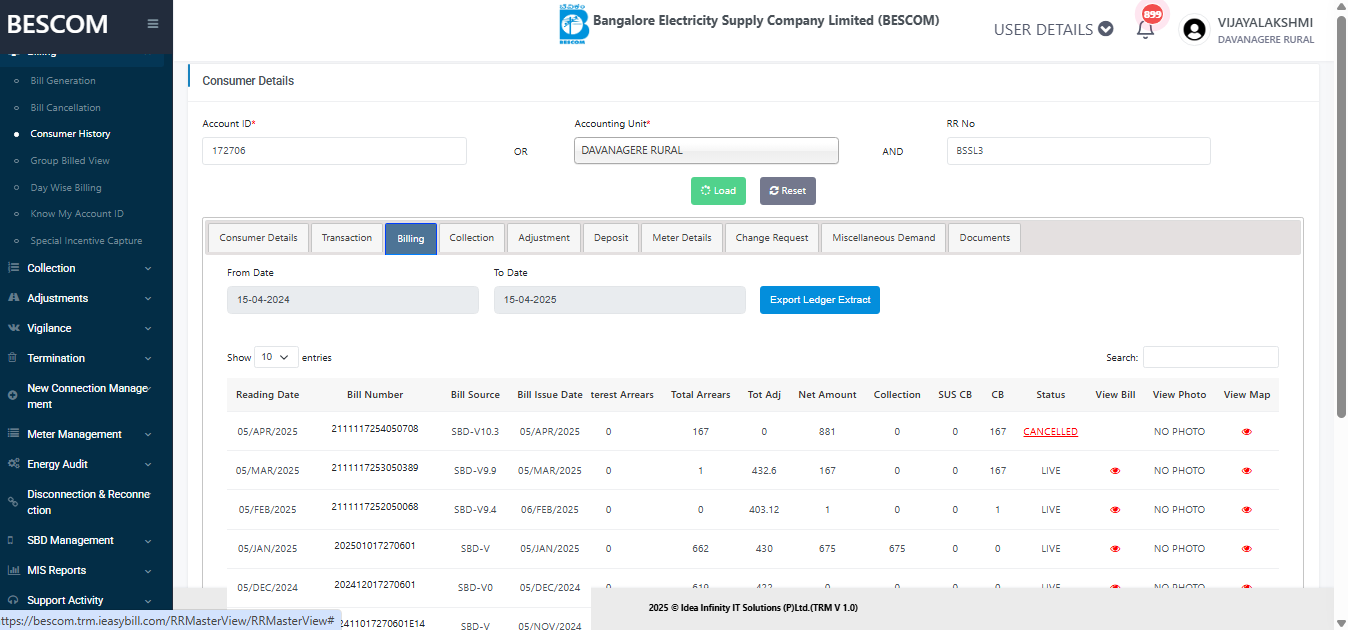Image resolution: width=1348 pixels, height=630 pixels.
Task: Click the MIS Reports chart icon
Action: coord(13,570)
